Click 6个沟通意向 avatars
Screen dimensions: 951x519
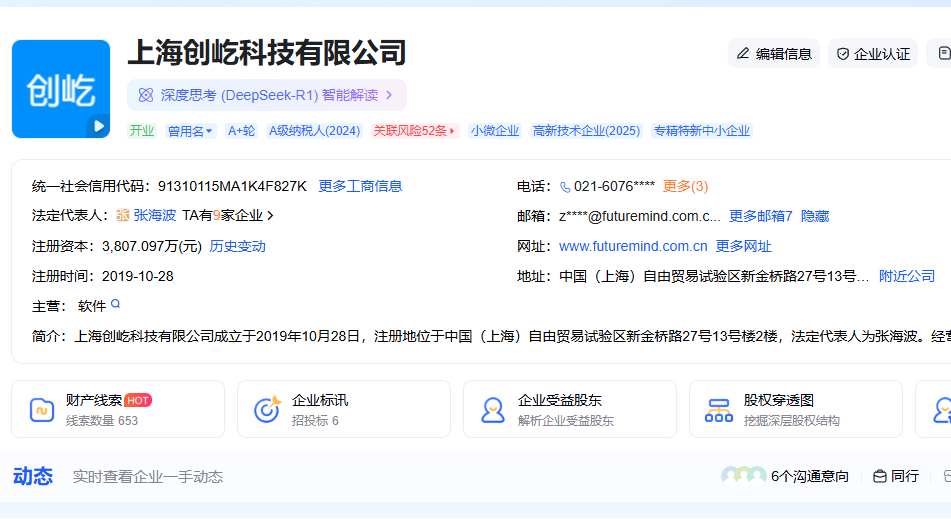coord(744,476)
